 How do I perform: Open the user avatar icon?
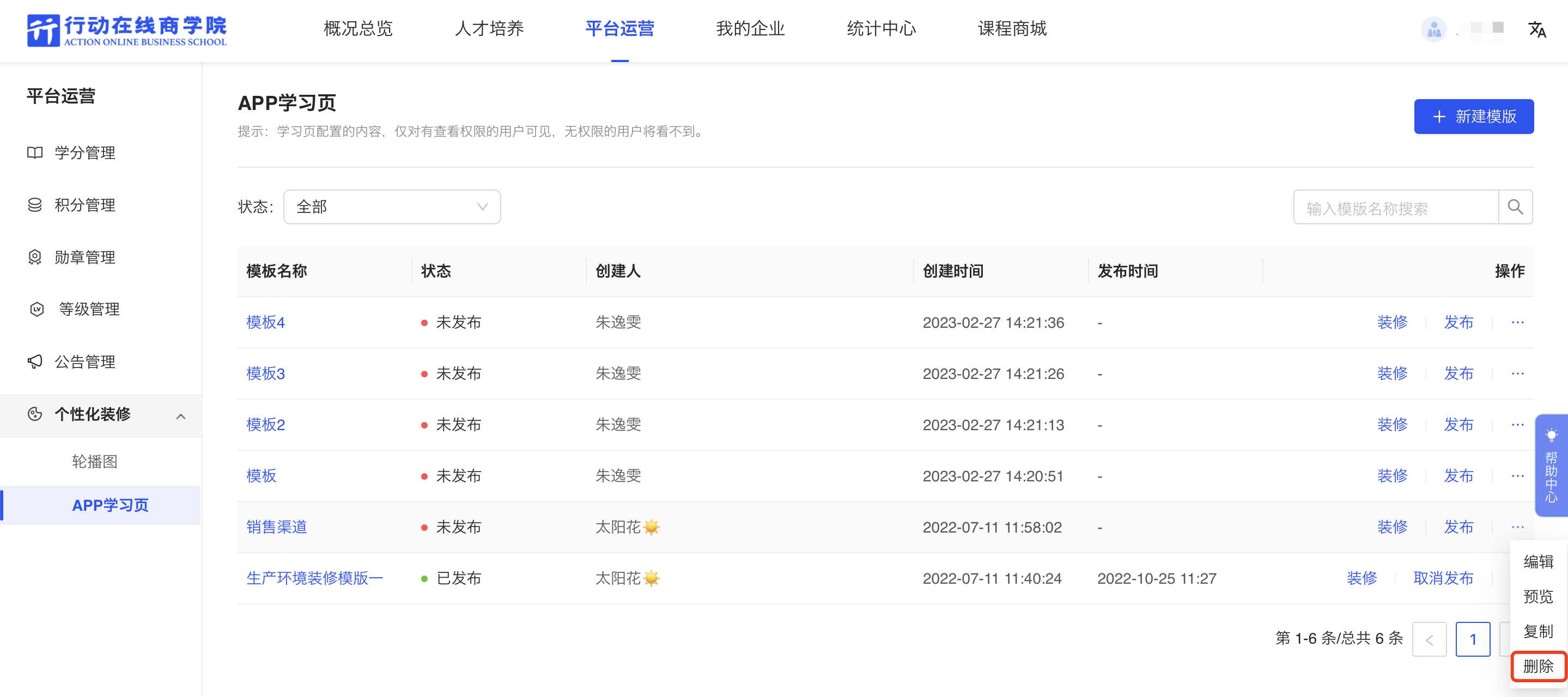point(1433,28)
